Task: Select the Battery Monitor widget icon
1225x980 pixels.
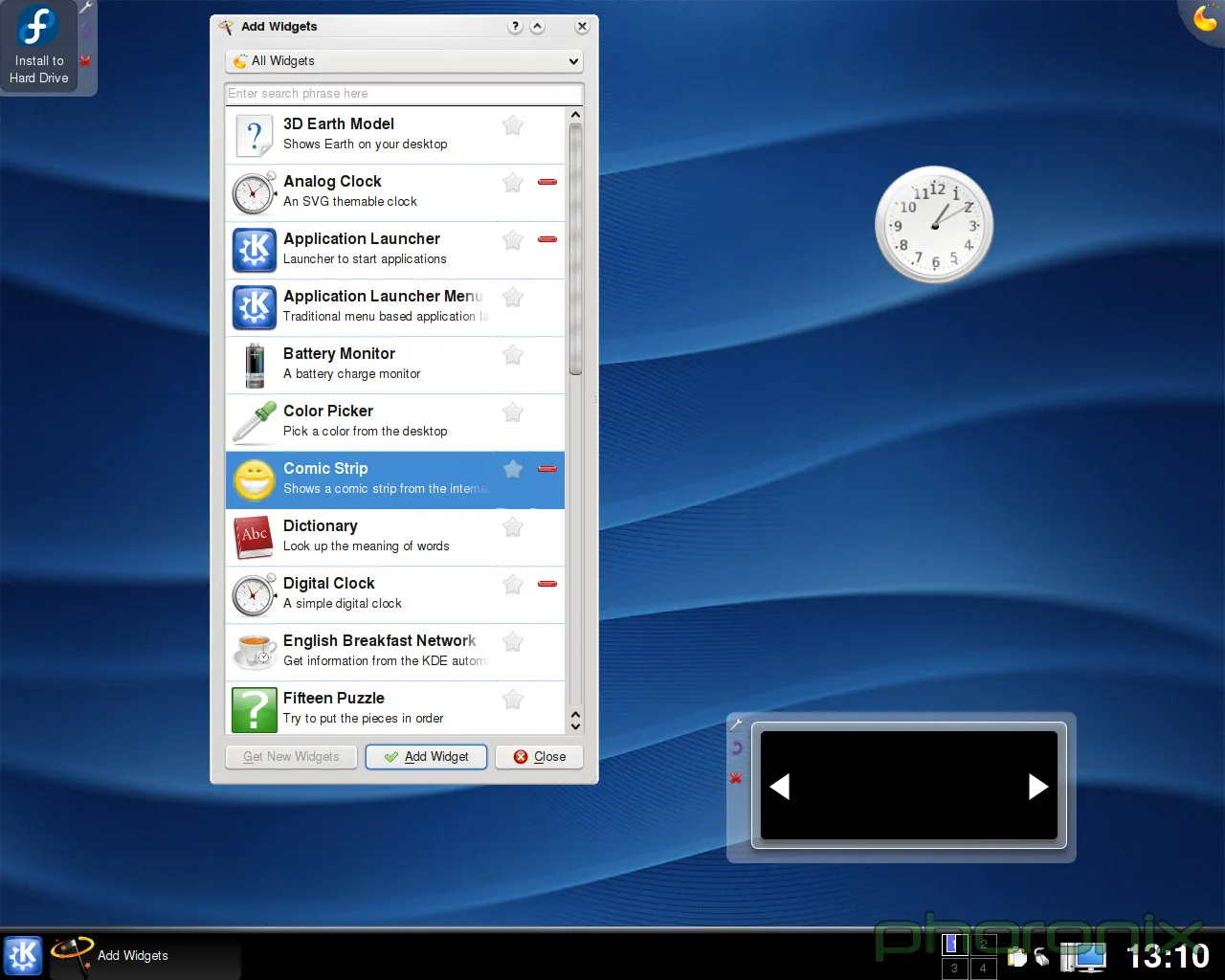Action: [x=255, y=366]
